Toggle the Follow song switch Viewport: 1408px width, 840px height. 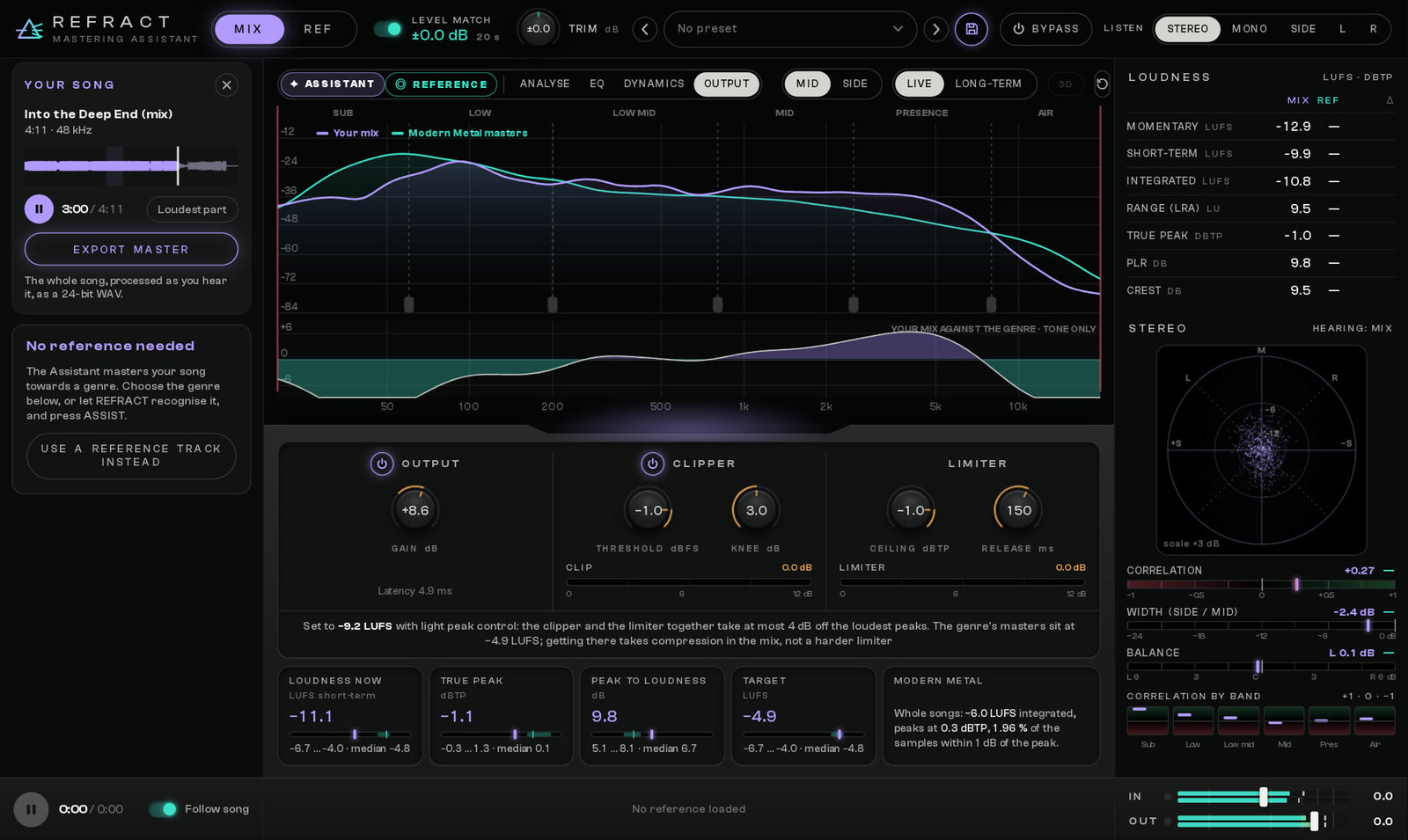(x=164, y=809)
